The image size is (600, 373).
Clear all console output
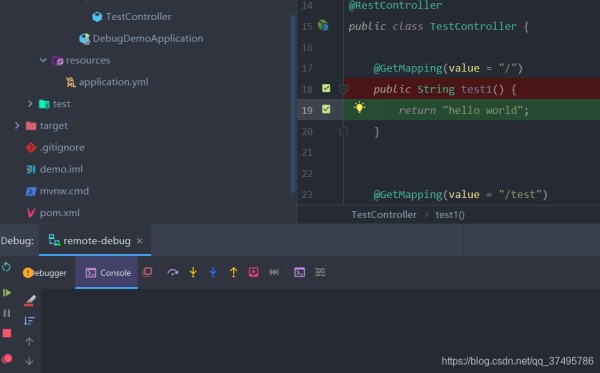tap(29, 300)
